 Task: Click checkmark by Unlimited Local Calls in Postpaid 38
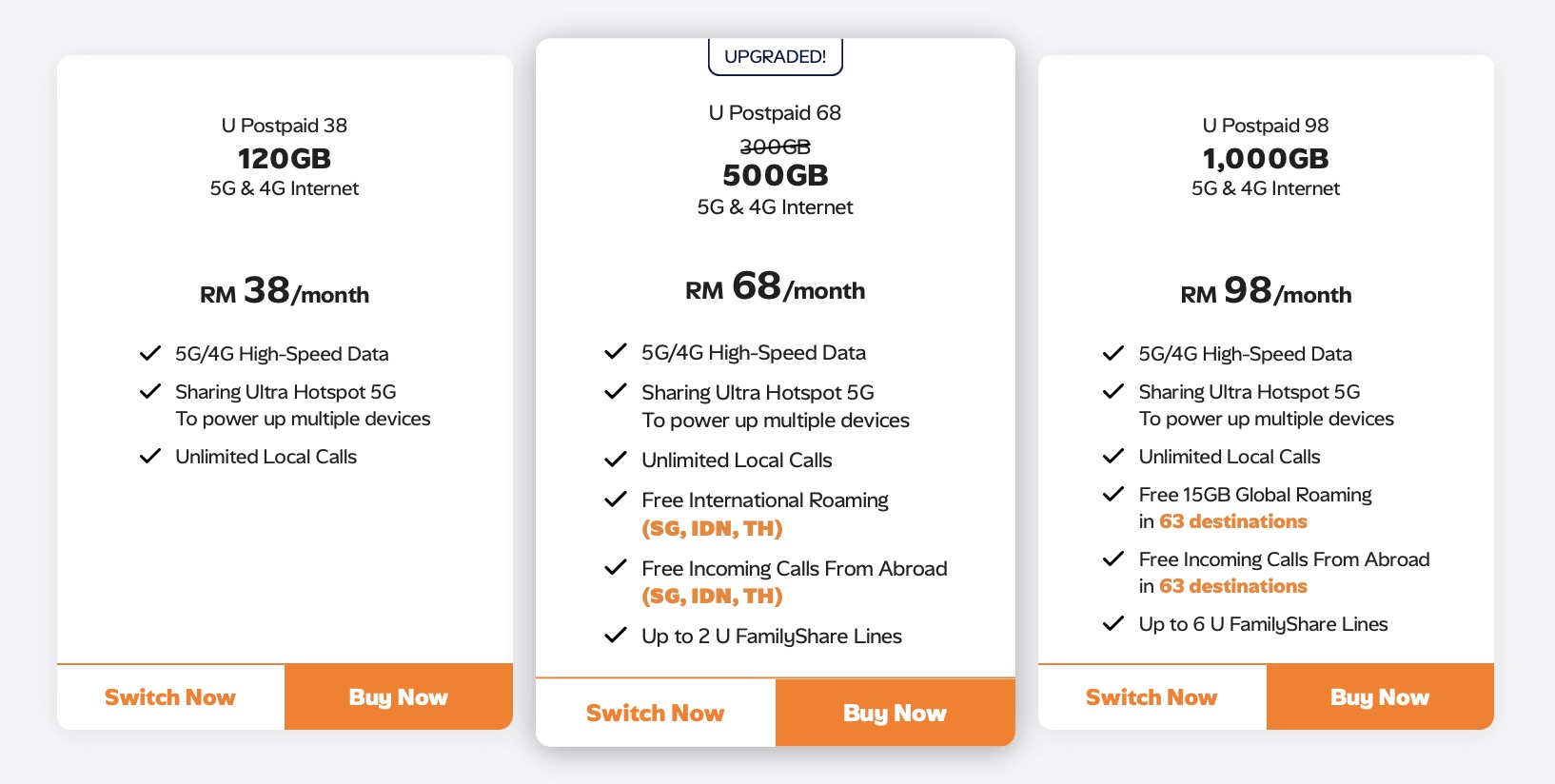(x=150, y=456)
